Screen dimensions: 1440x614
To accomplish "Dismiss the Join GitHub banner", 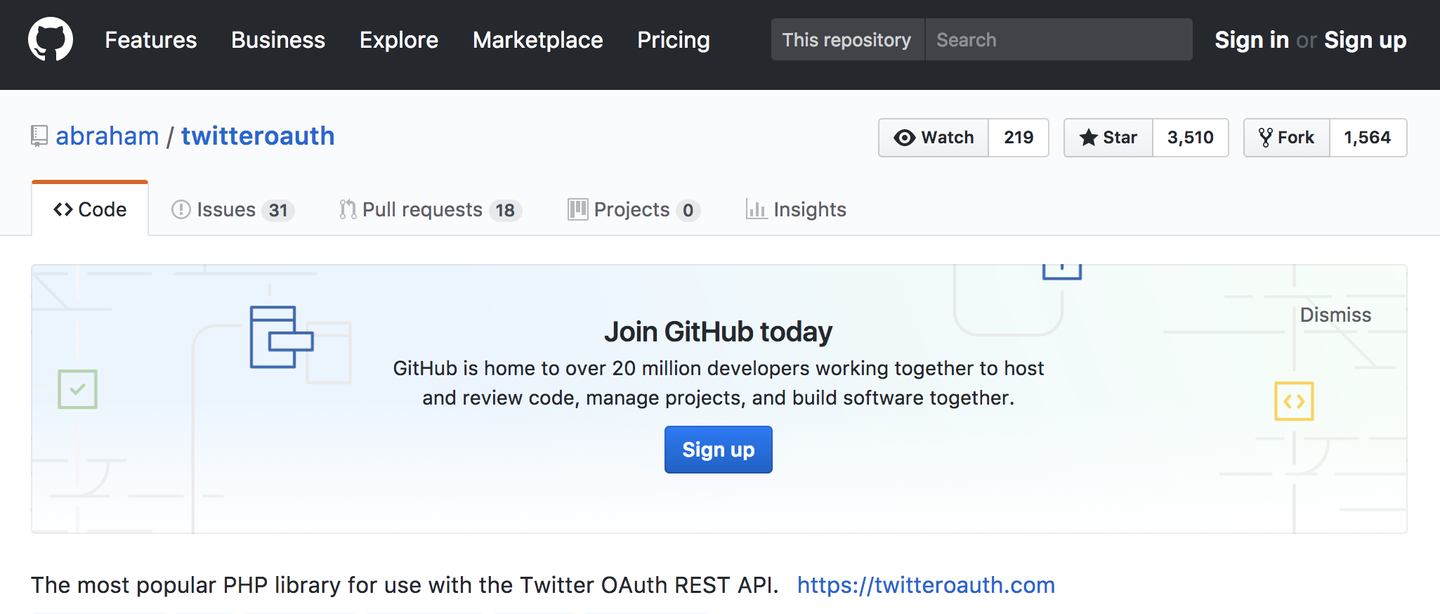I will tap(1335, 315).
